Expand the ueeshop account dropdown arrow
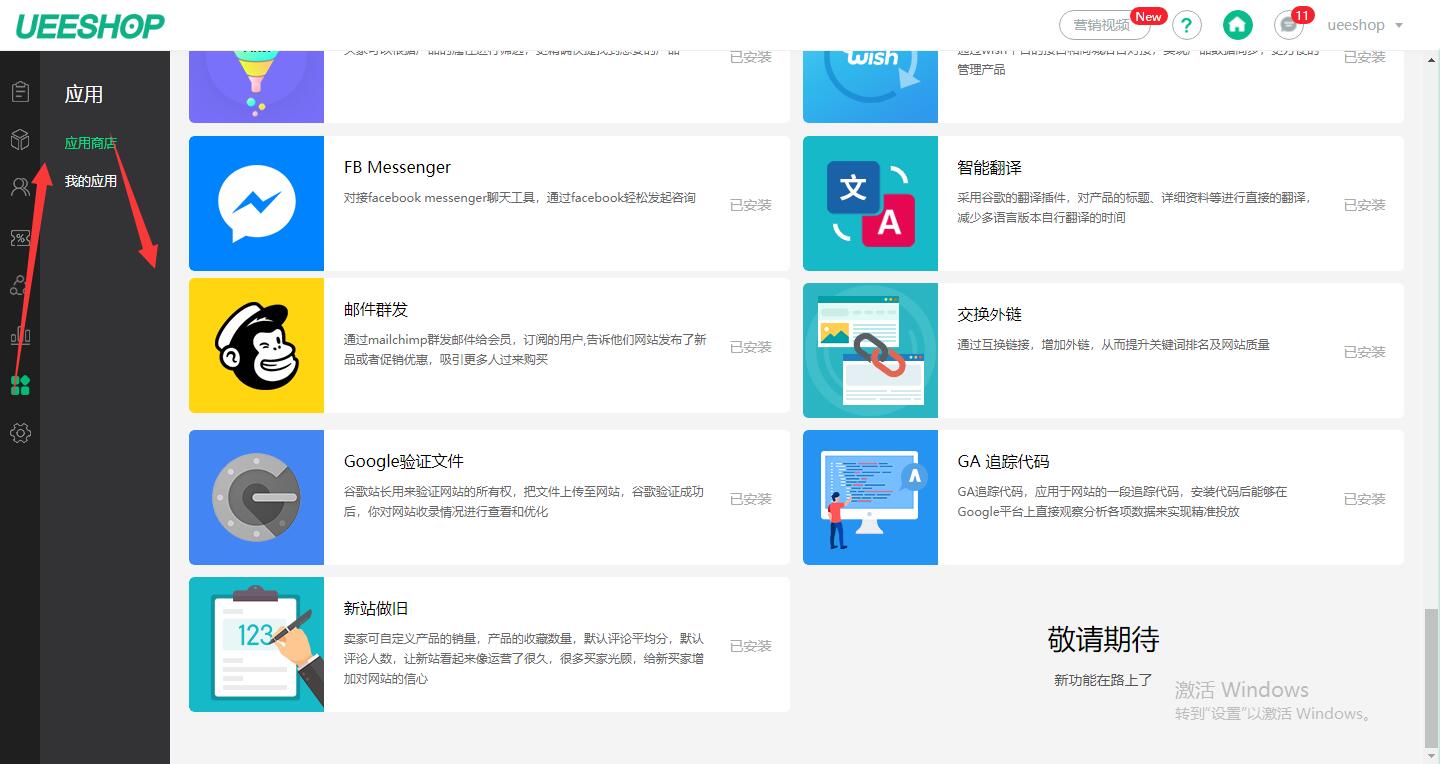Screen dimensions: 1440x764 tap(1399, 26)
